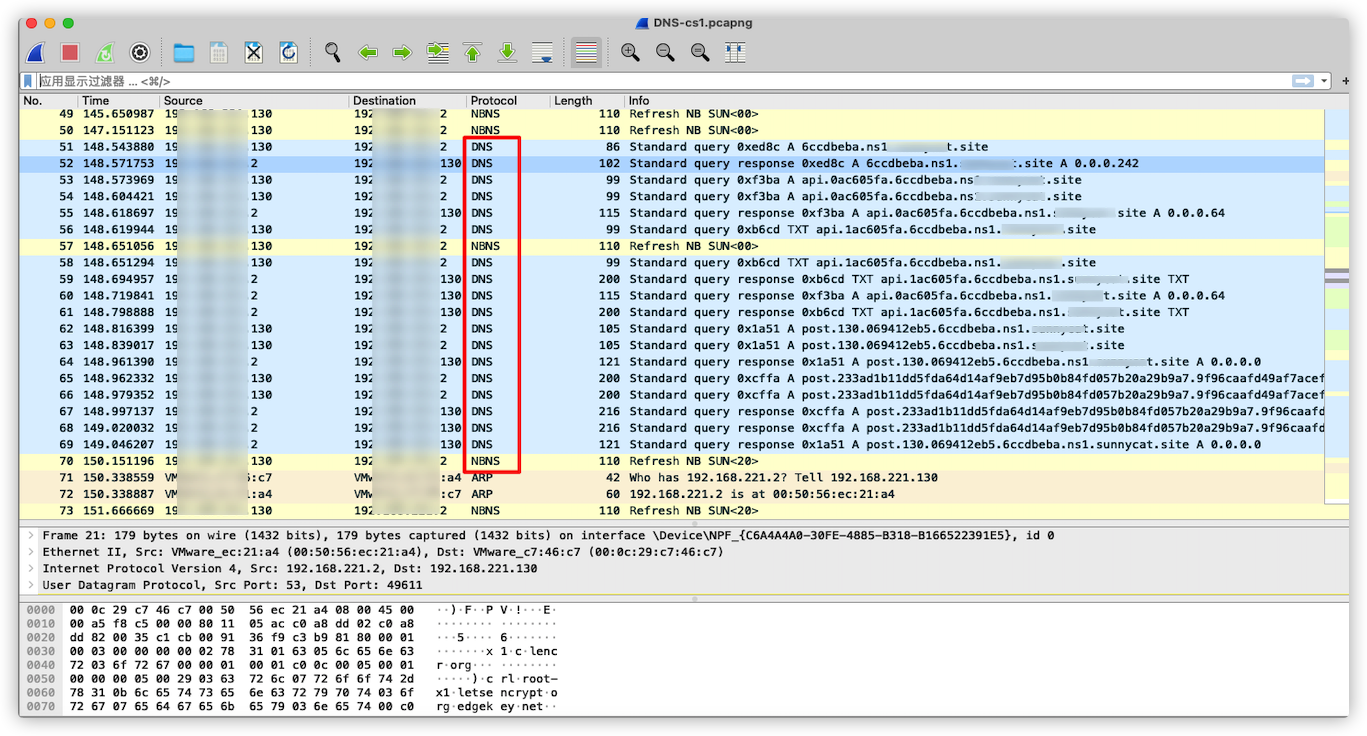Toggle packet list colorization
The image size is (1367, 736).
click(586, 52)
